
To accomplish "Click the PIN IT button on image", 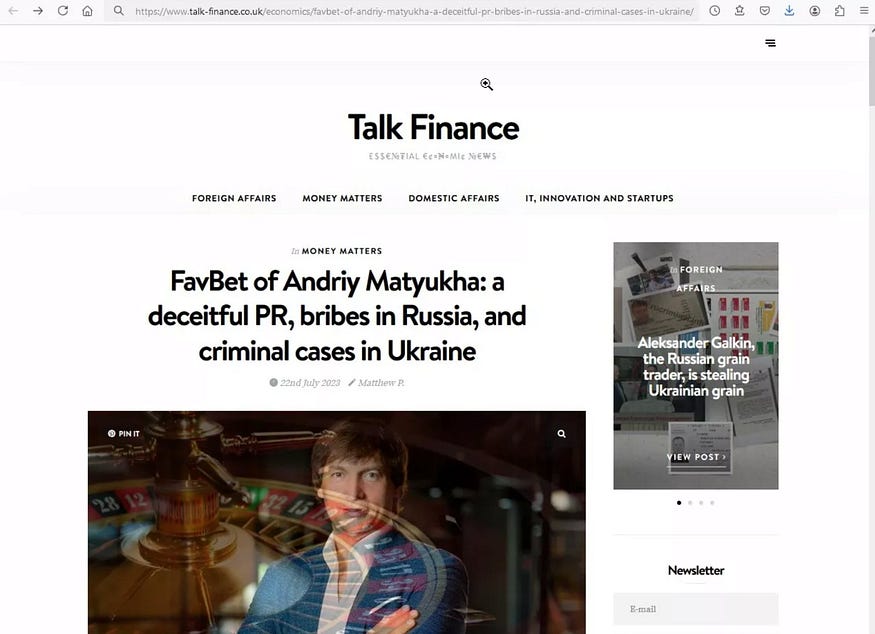I will click(124, 434).
